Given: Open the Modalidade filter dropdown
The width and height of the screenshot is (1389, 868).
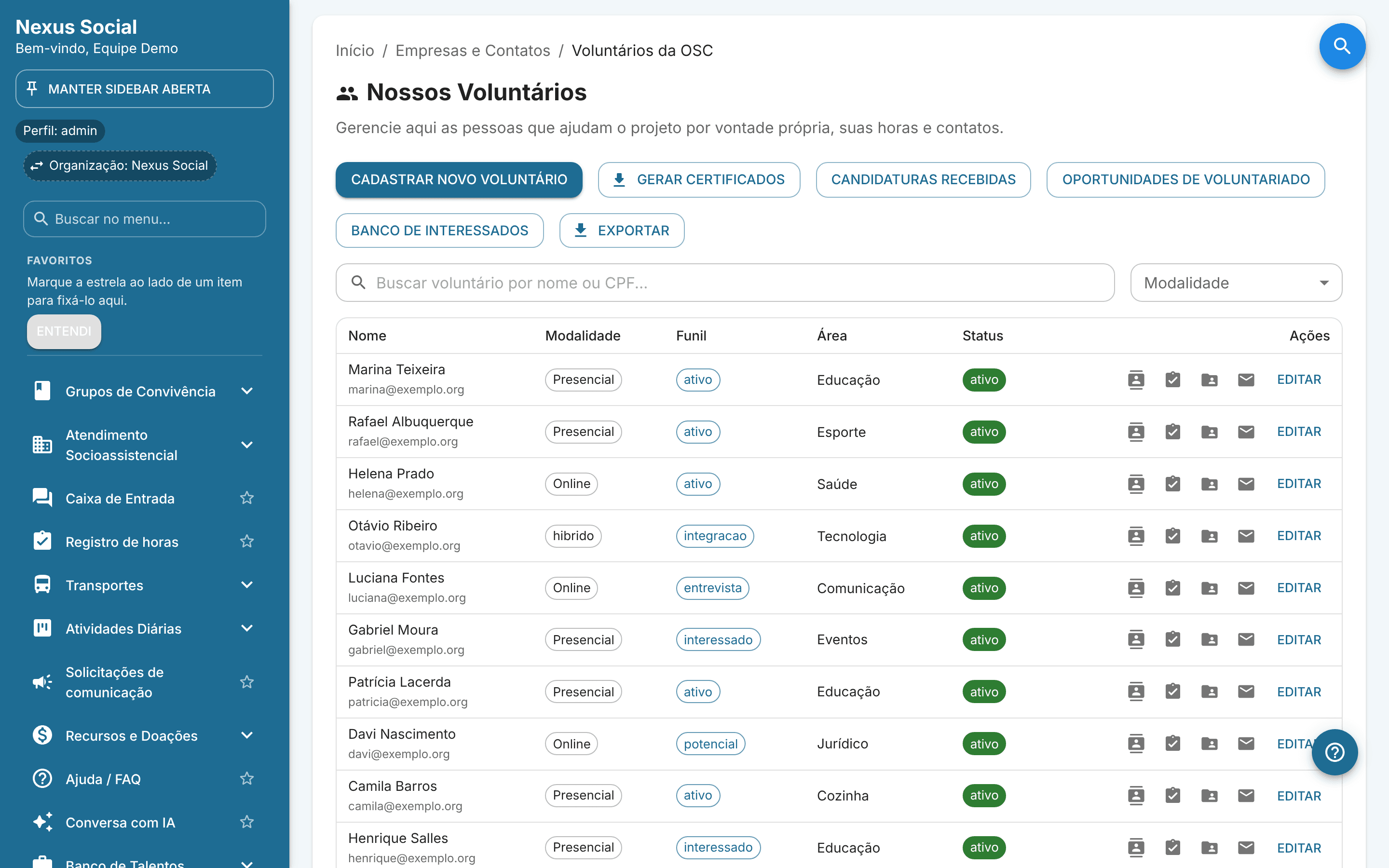Looking at the screenshot, I should (x=1236, y=283).
